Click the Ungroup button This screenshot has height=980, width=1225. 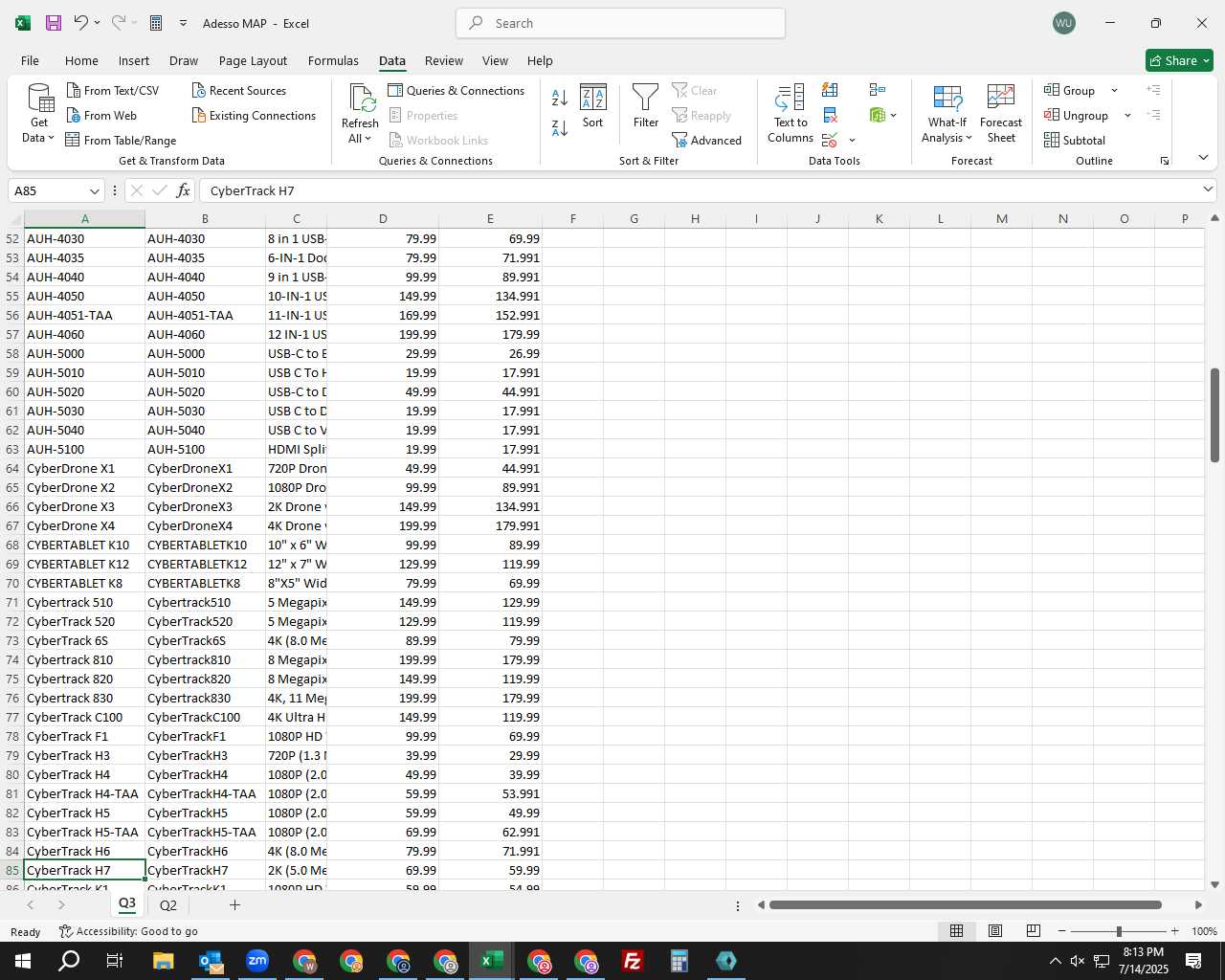(x=1077, y=115)
